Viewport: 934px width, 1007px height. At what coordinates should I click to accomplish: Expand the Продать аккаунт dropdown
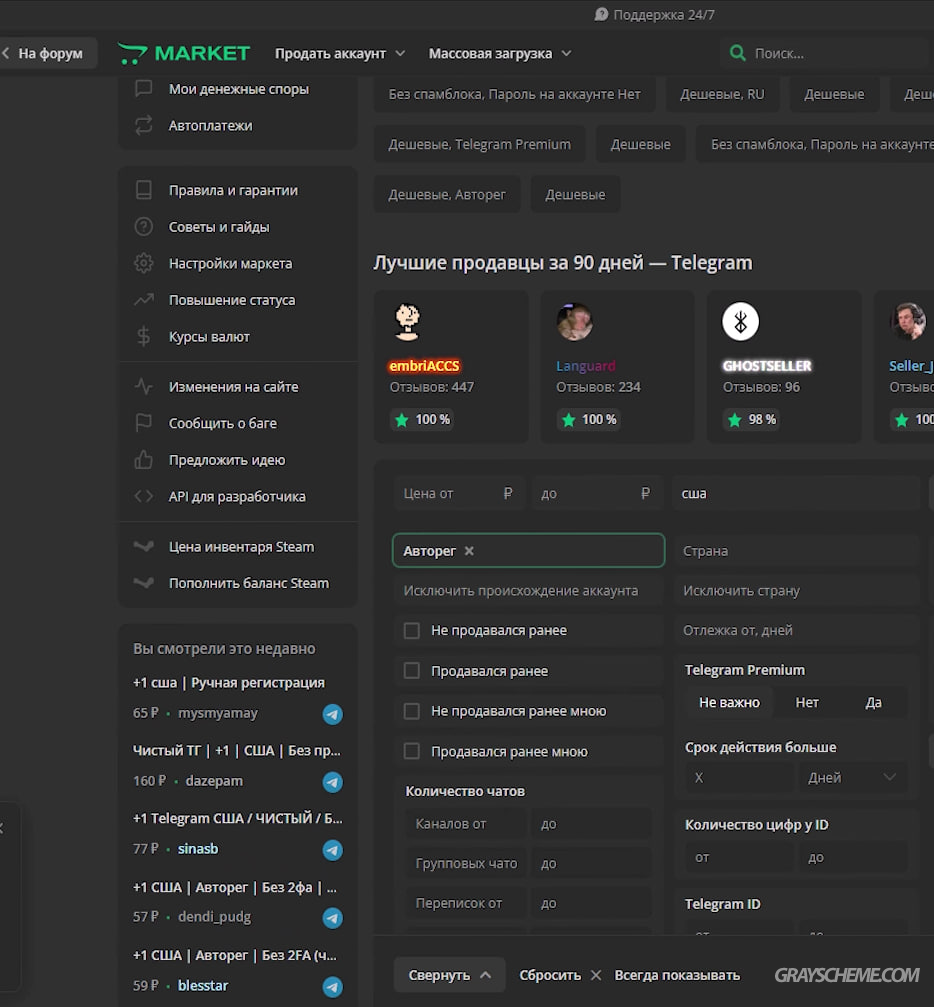pos(340,53)
